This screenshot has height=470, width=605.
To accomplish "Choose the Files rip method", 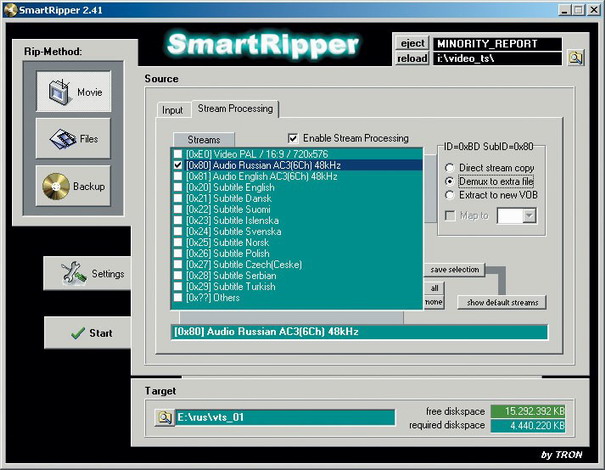I will [x=73, y=139].
